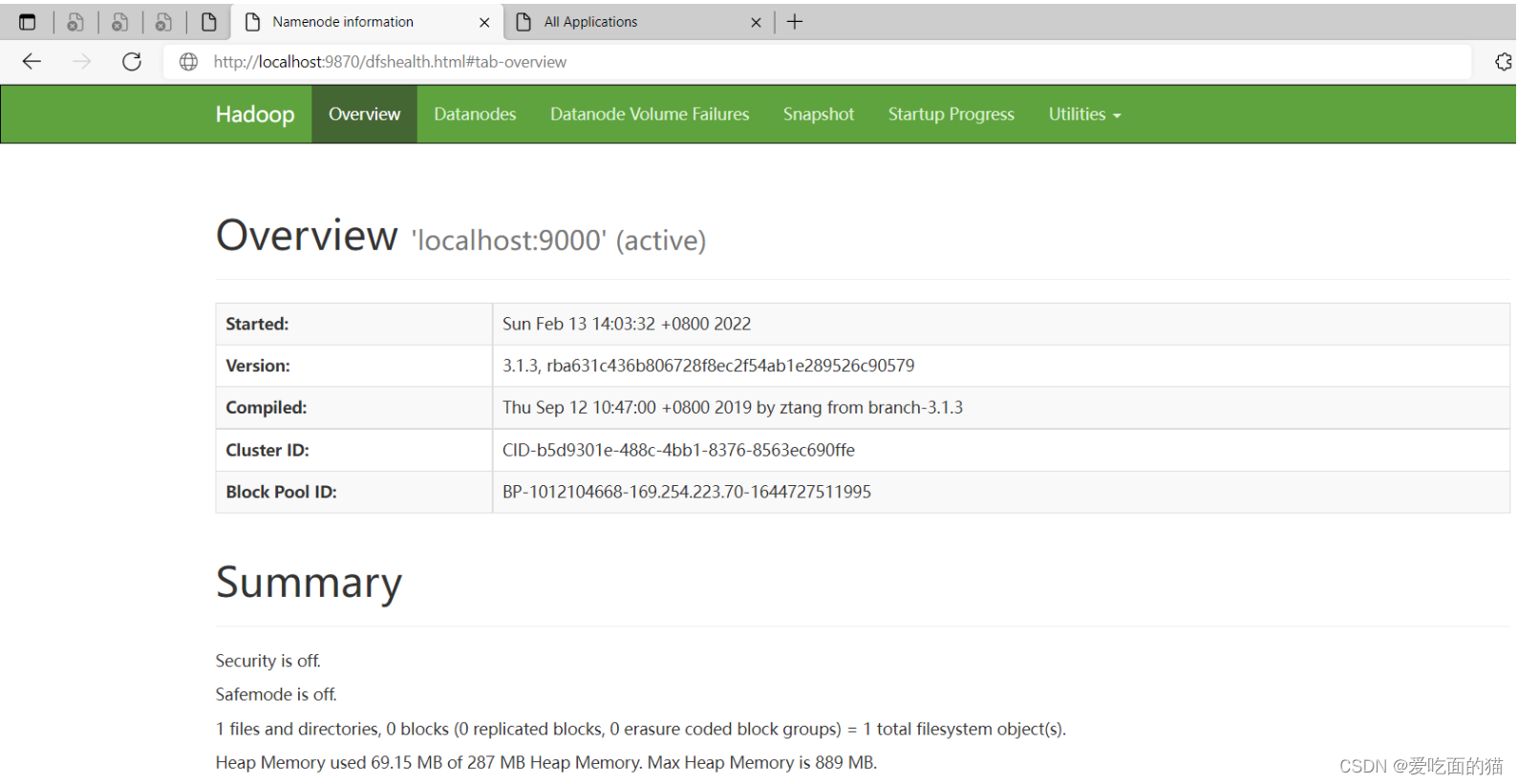The height and width of the screenshot is (784, 1518).
Task: Go forward using the forward arrow
Action: coord(82,62)
